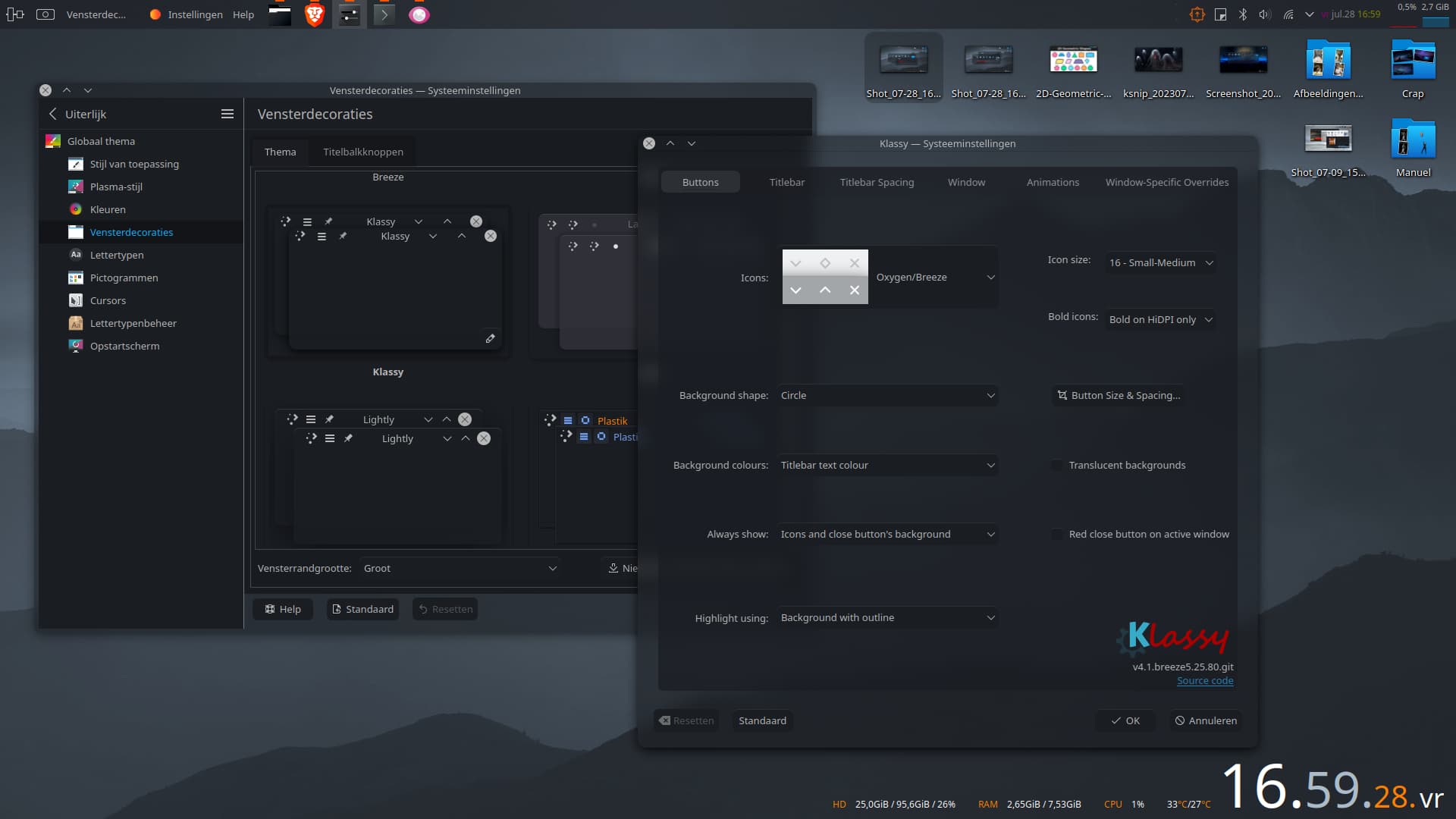Screen dimensions: 1456x819
Task: Switch to the Thema tab
Action: click(x=280, y=152)
